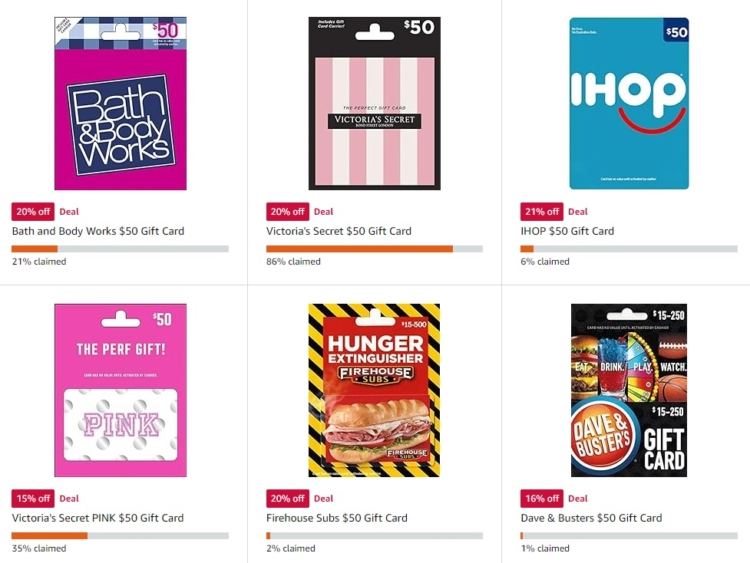Click the 35% claimed progress bar
Viewport: 750px width, 563px height.
tap(120, 536)
